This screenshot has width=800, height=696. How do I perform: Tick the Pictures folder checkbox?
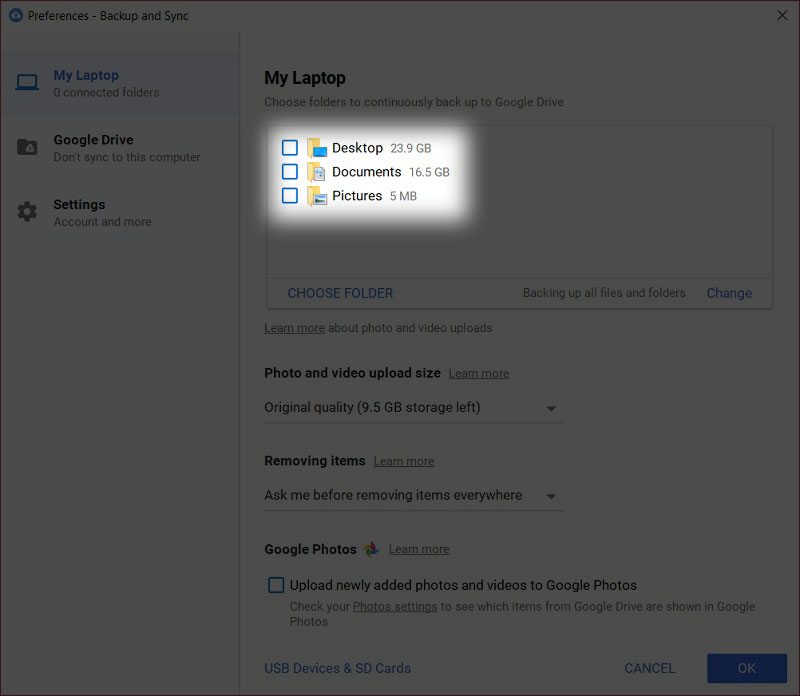click(290, 195)
